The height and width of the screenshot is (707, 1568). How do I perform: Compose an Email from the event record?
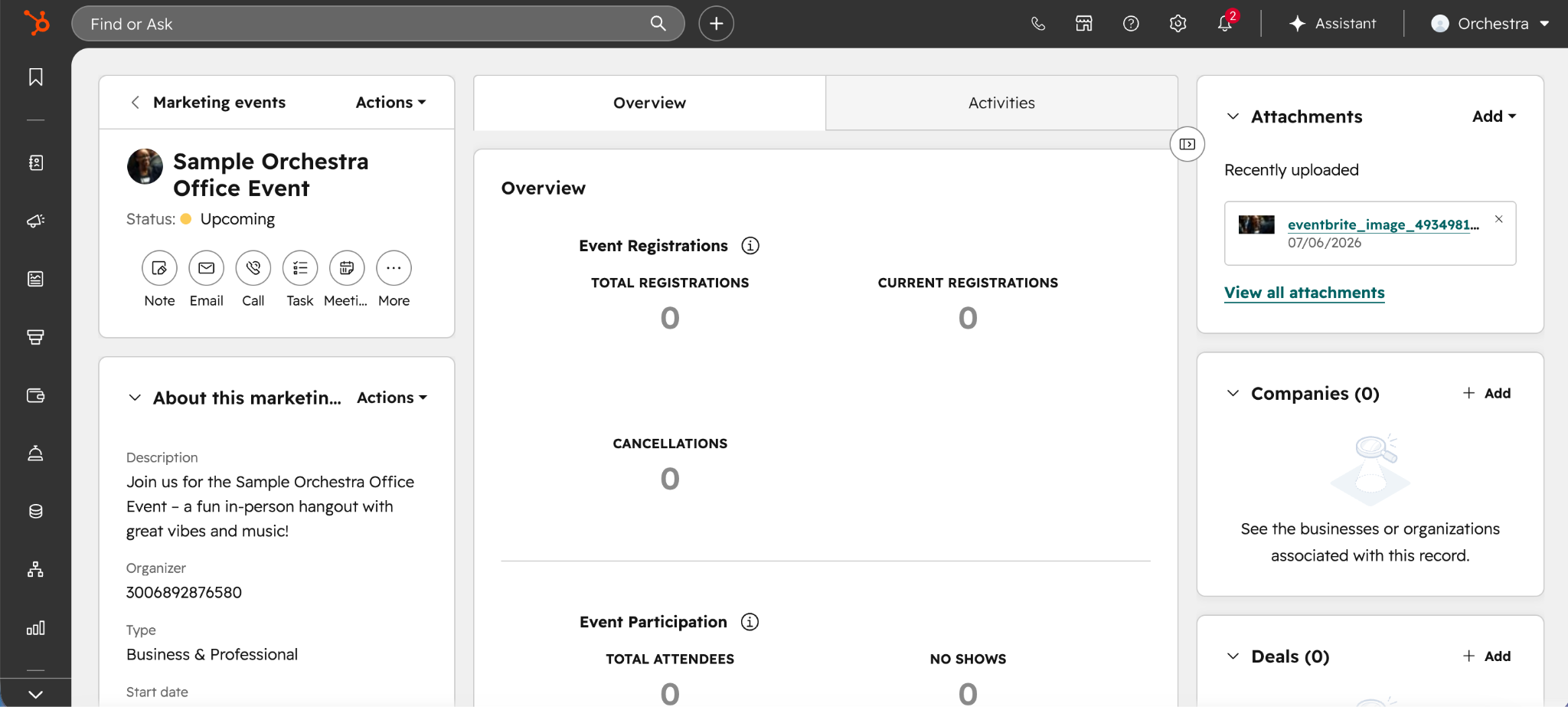(207, 268)
